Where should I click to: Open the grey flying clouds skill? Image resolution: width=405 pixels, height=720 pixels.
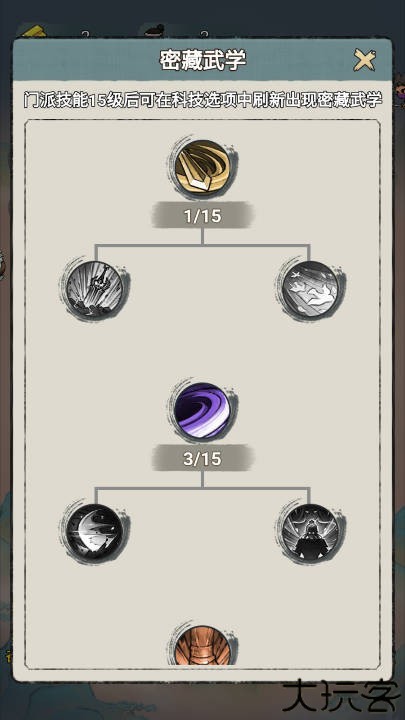(x=310, y=289)
